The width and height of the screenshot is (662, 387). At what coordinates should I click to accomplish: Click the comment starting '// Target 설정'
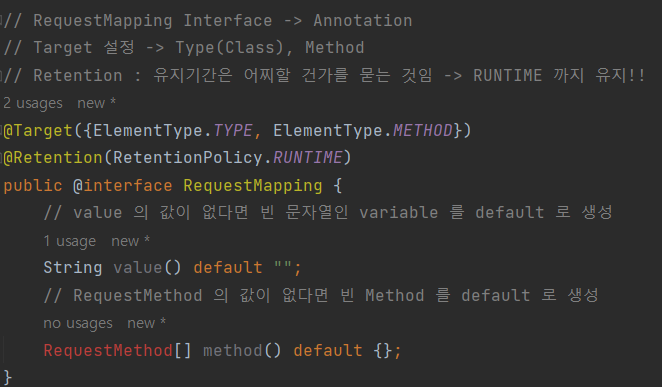[184, 48]
